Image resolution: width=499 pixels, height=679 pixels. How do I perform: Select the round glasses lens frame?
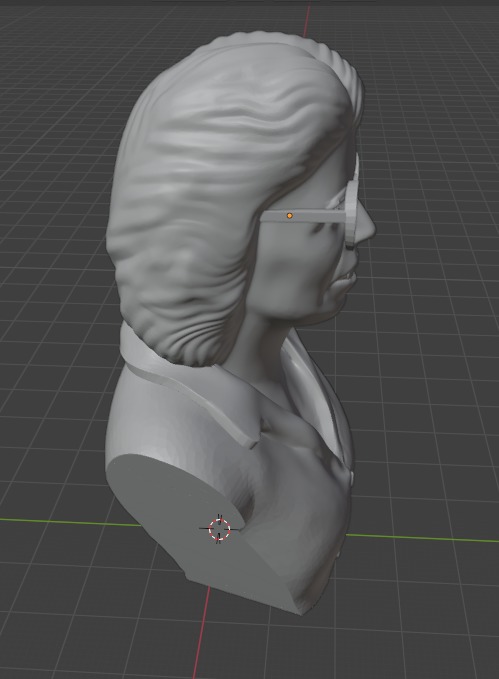pyautogui.click(x=351, y=213)
